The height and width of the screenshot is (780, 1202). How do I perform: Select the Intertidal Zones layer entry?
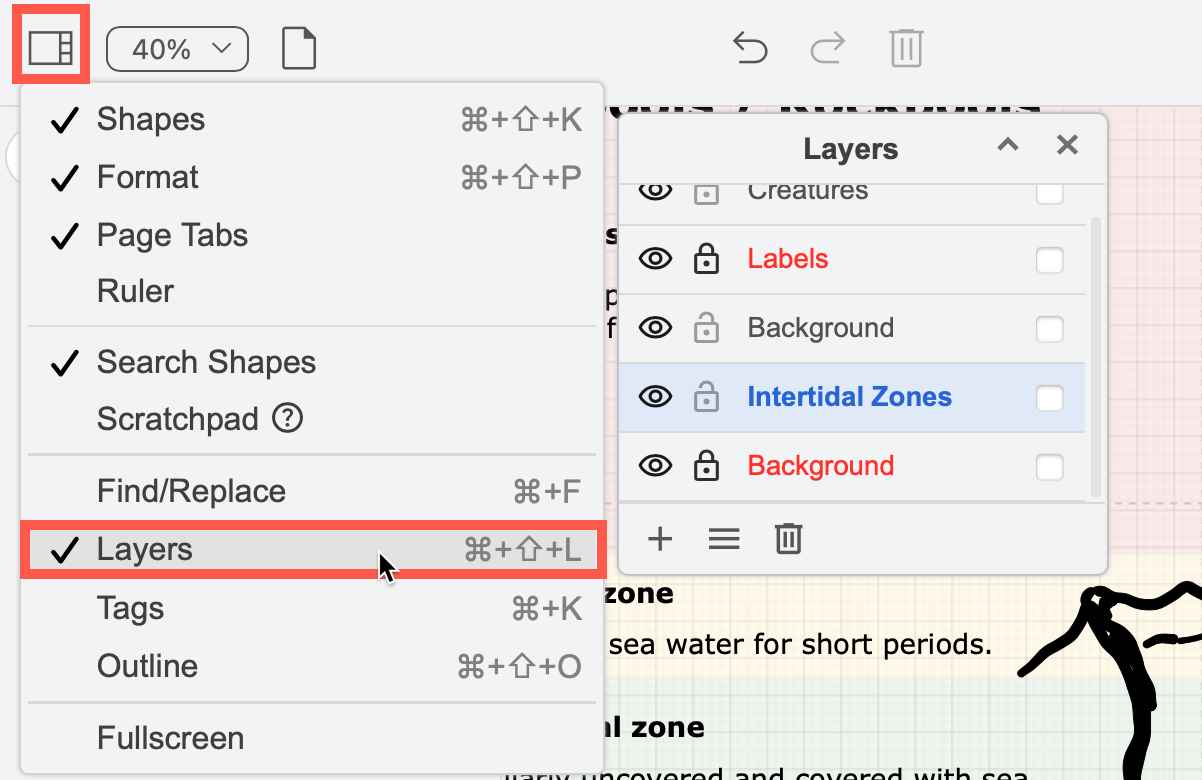[849, 397]
